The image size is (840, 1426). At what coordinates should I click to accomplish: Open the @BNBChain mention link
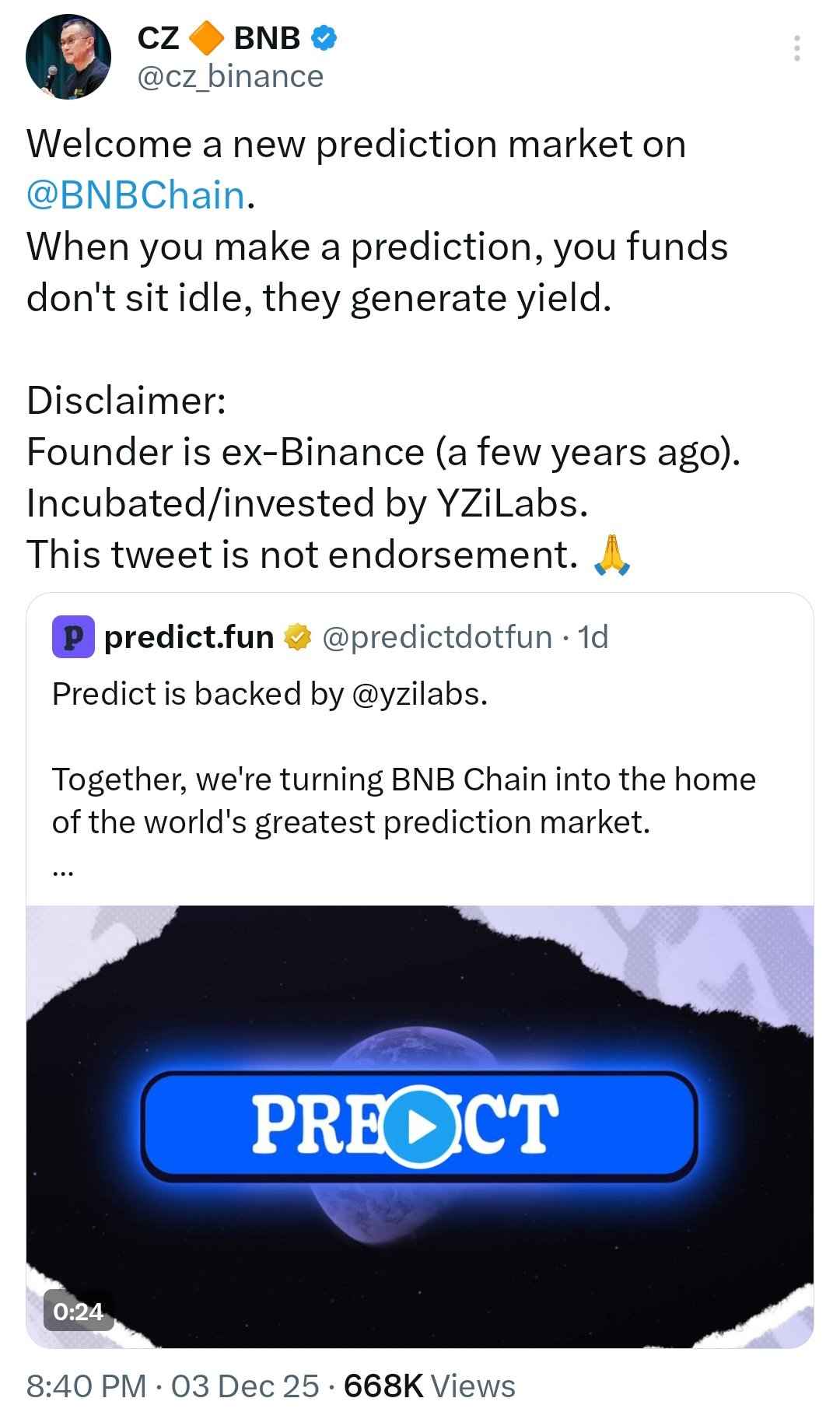(x=136, y=195)
